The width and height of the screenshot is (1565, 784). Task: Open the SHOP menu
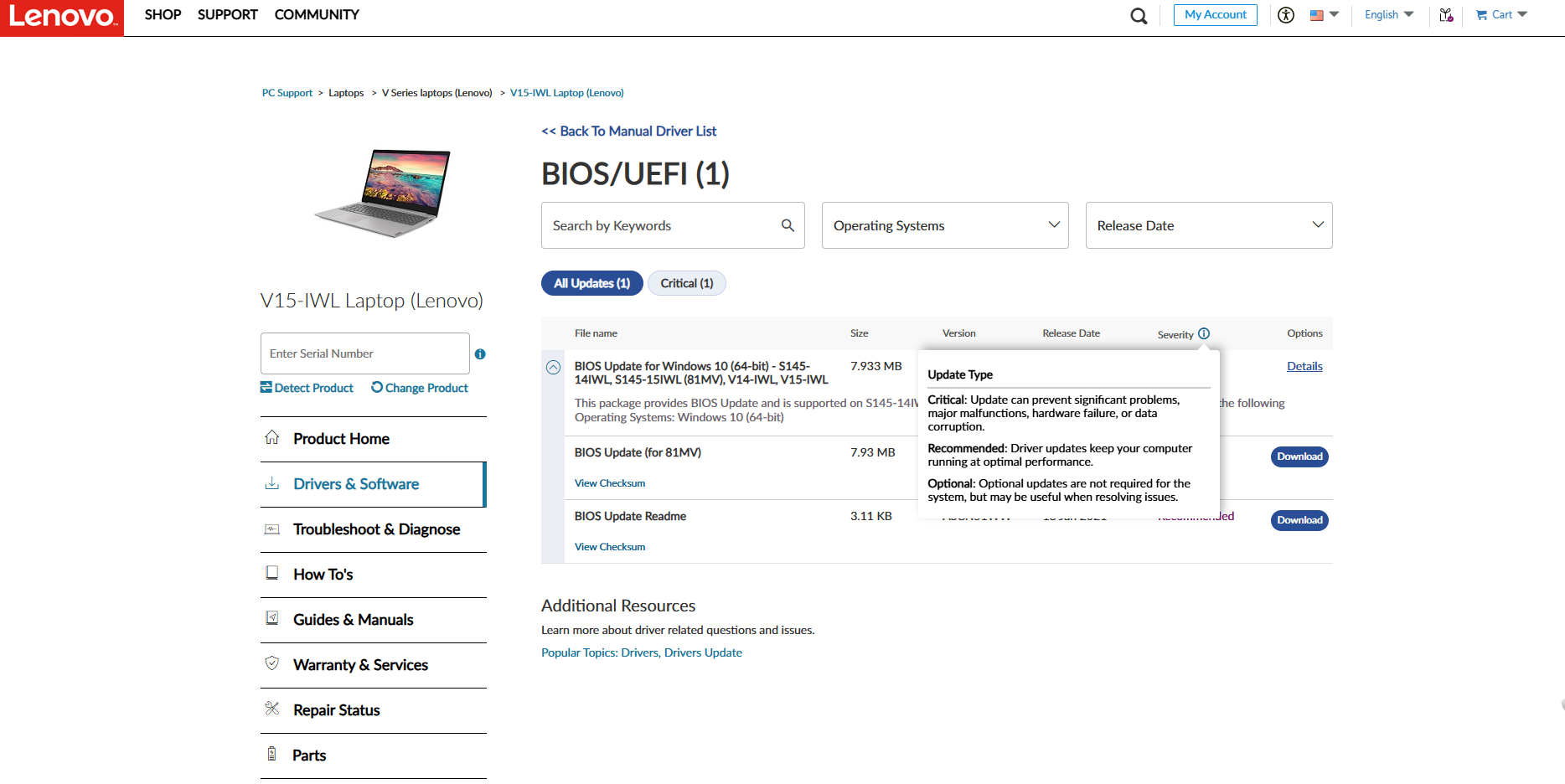point(163,15)
